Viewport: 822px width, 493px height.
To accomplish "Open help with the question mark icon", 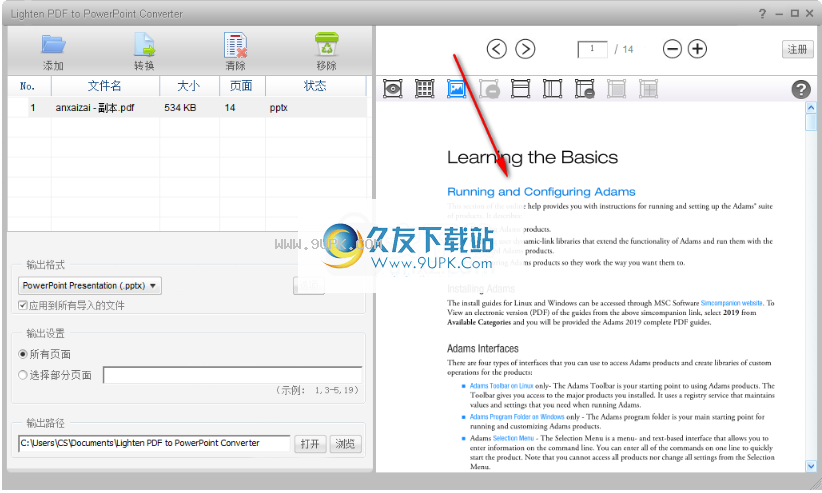I will pos(801,90).
